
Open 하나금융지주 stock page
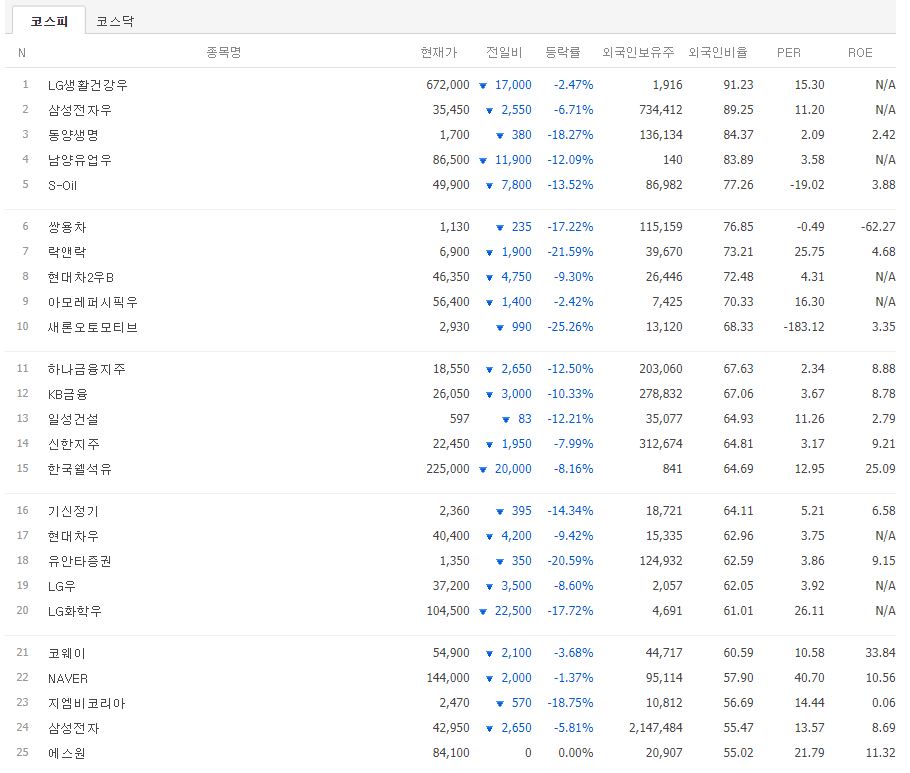(86, 369)
